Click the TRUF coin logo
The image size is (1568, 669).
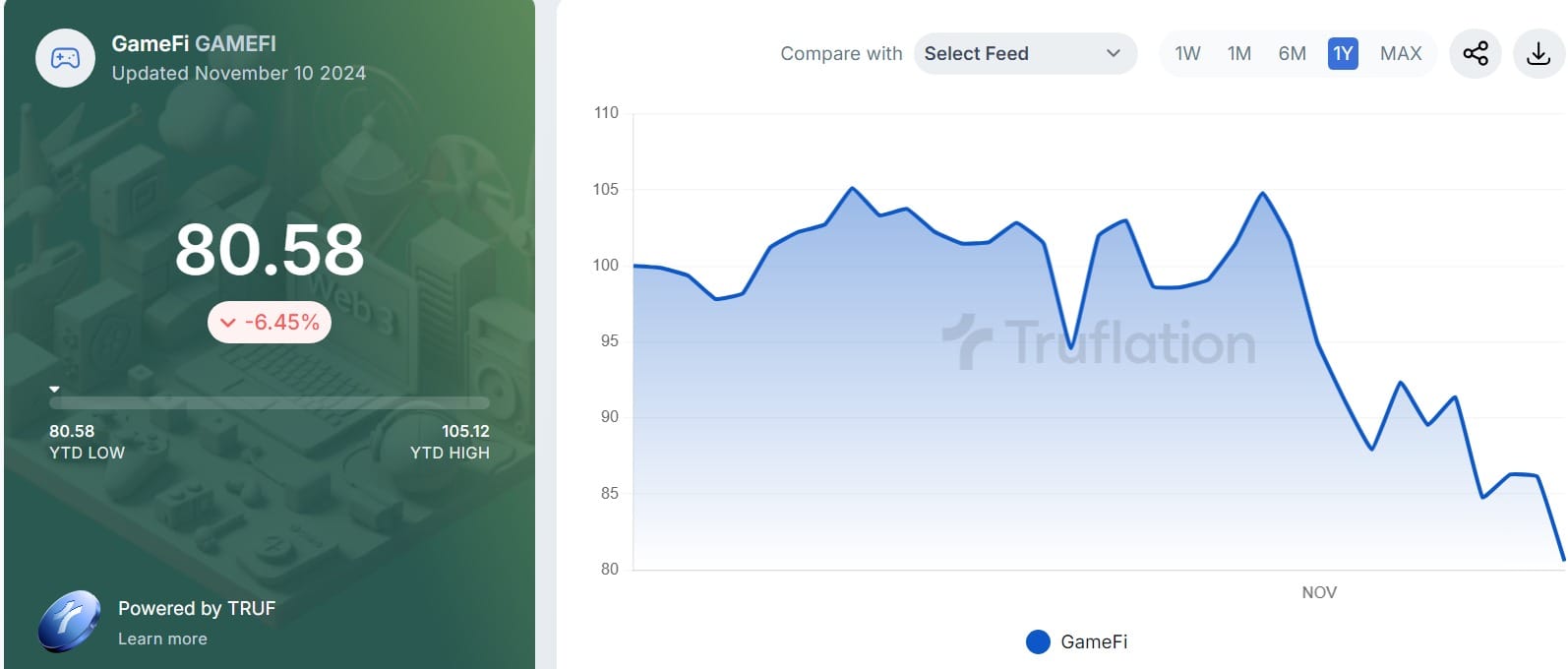tap(69, 622)
